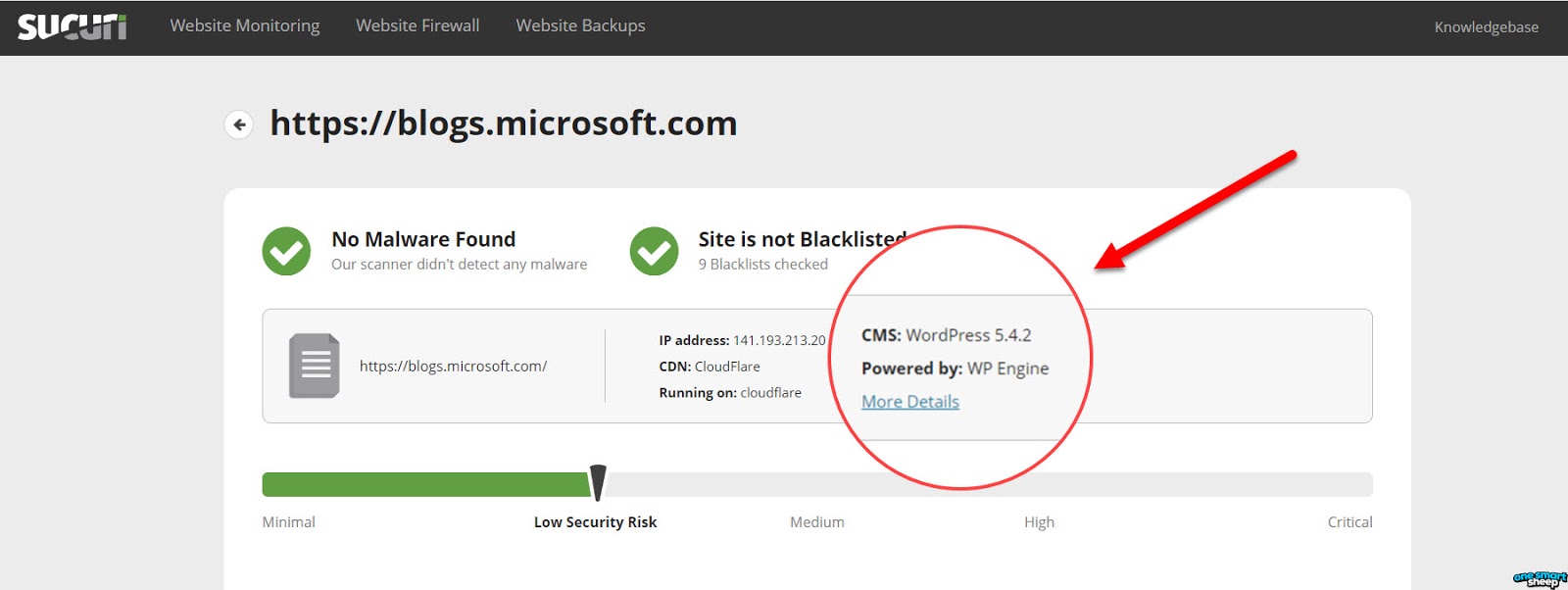Select the CDN: CloudFlare entry
This screenshot has width=1568, height=590.
click(x=710, y=367)
